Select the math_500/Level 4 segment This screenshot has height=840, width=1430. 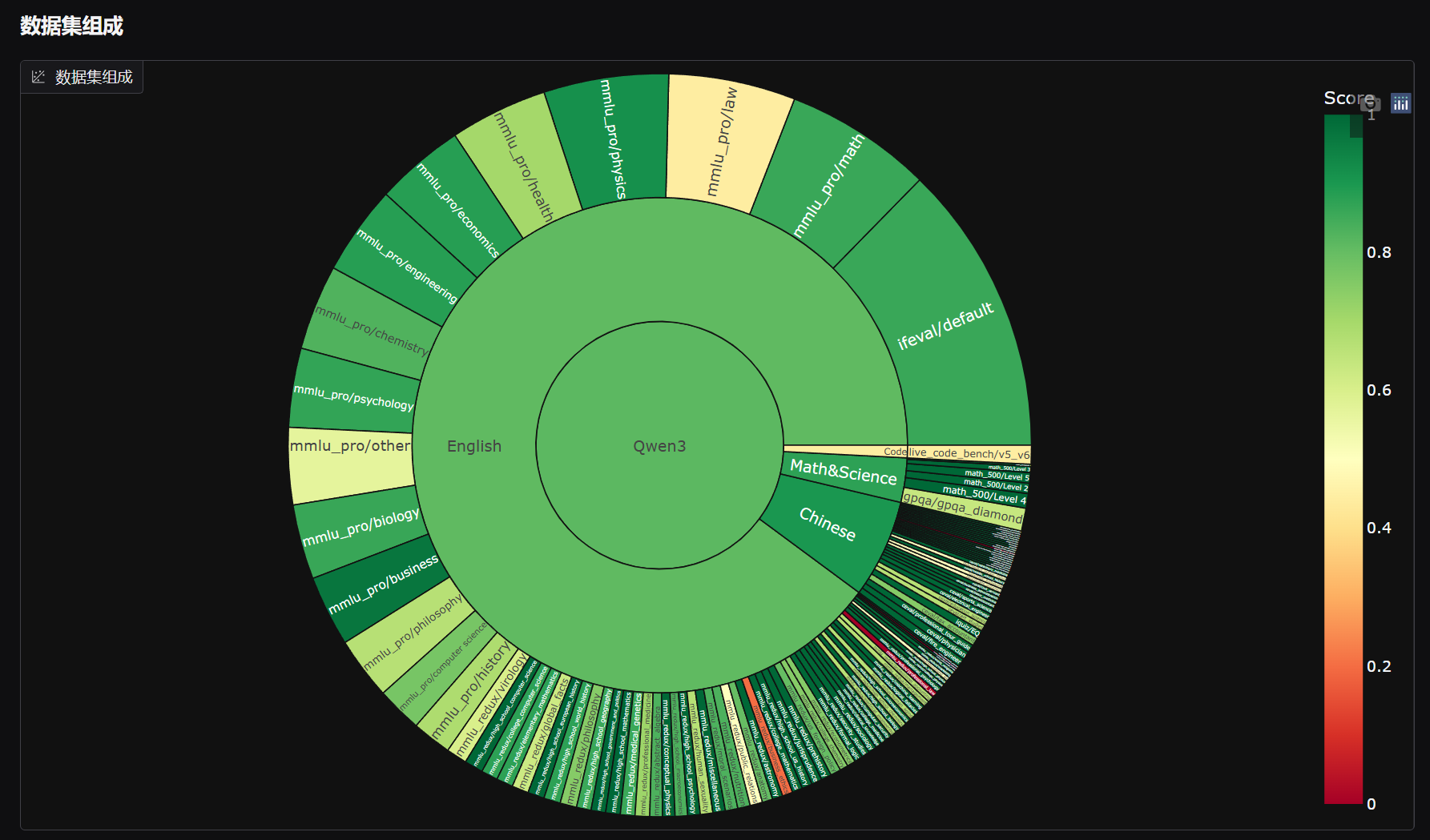[x=985, y=495]
